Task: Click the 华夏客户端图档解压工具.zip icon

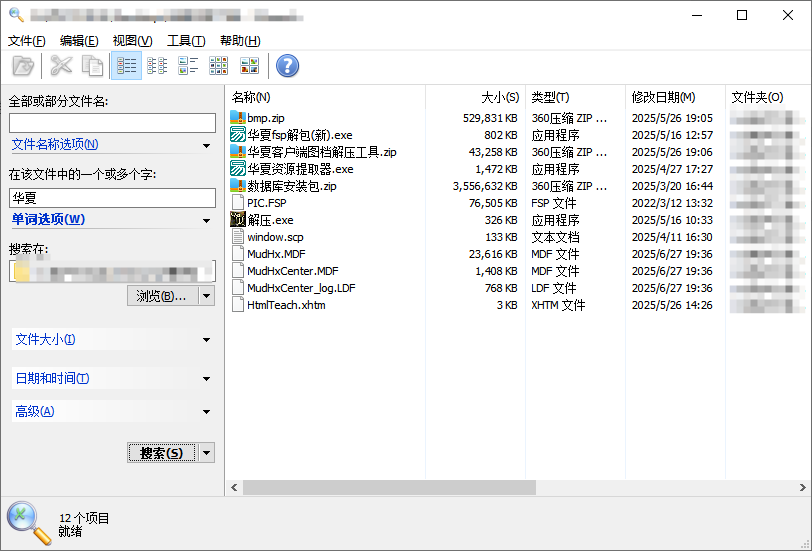Action: click(238, 152)
